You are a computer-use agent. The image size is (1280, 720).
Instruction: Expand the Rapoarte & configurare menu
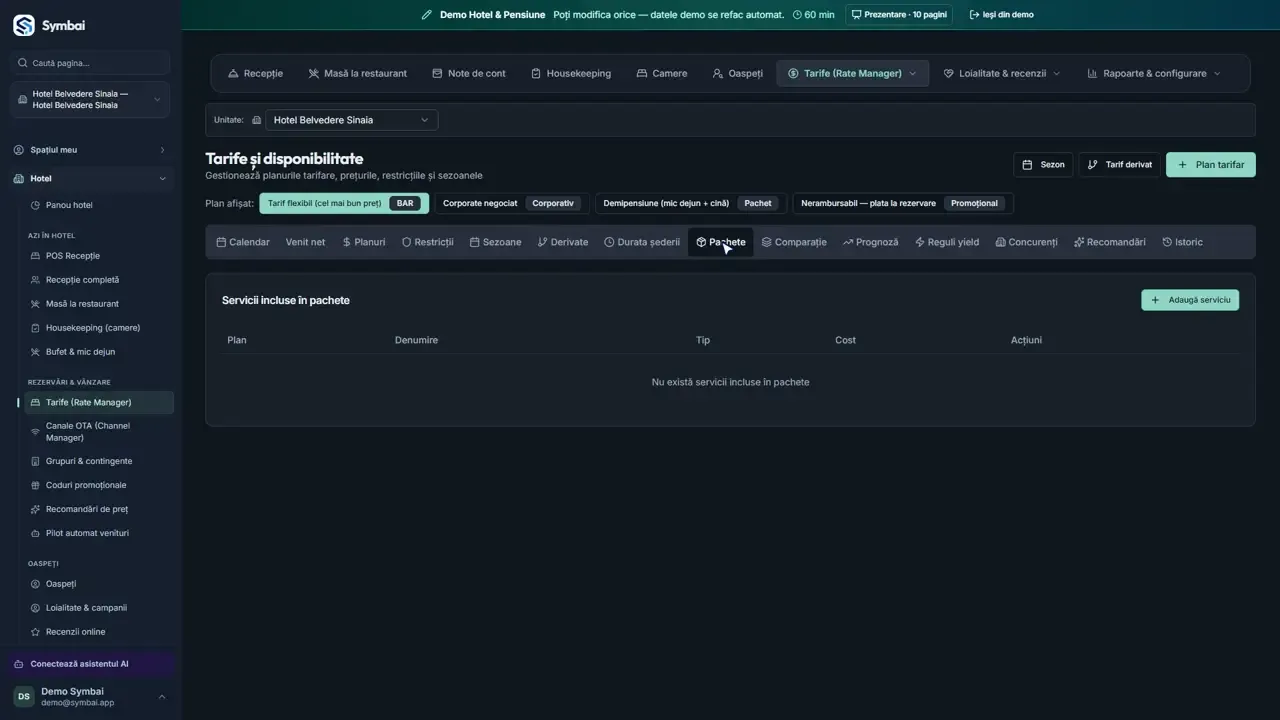(x=1154, y=73)
